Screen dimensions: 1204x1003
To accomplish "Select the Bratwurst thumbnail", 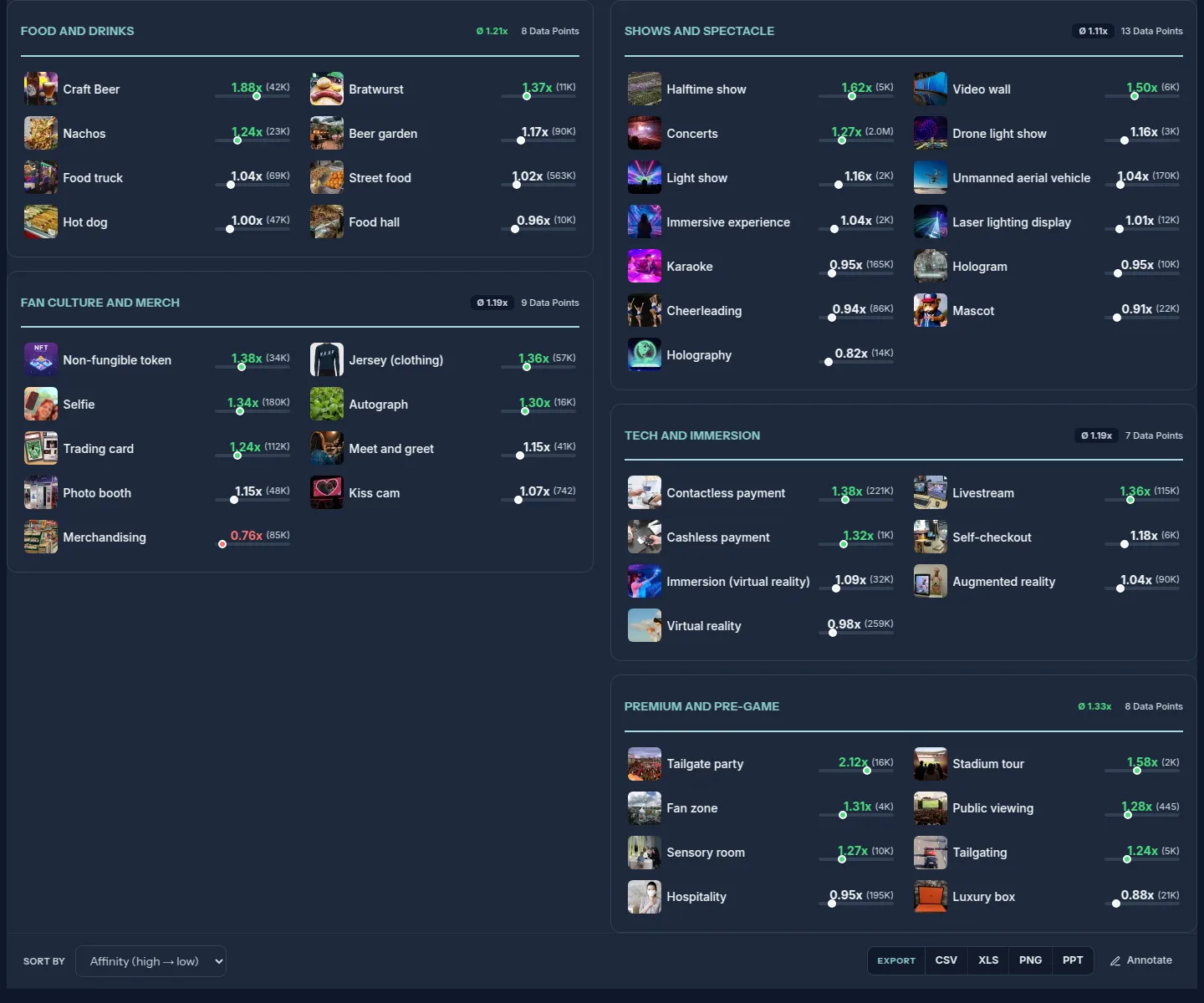I will [x=327, y=89].
